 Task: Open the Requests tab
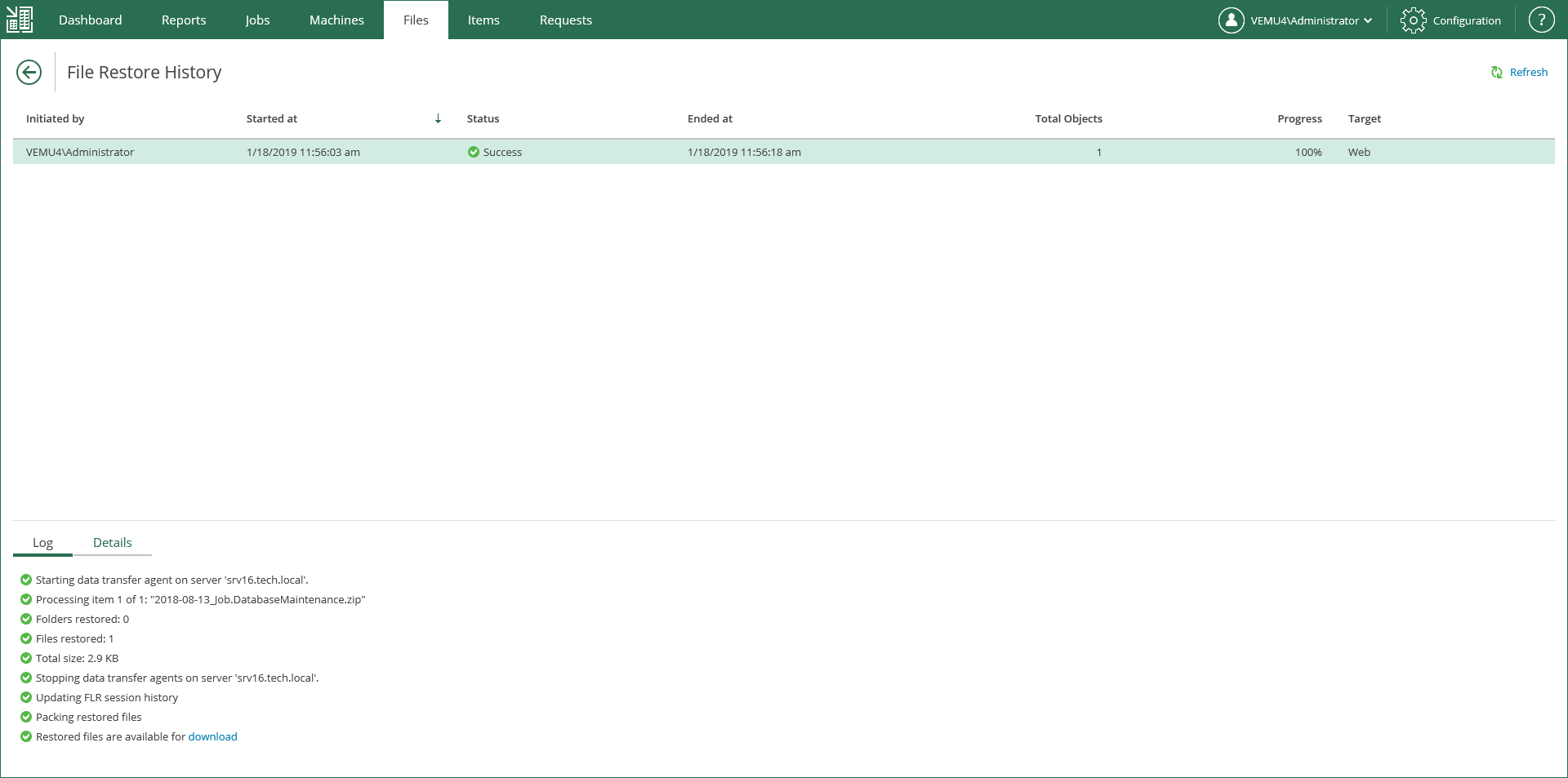(x=566, y=20)
